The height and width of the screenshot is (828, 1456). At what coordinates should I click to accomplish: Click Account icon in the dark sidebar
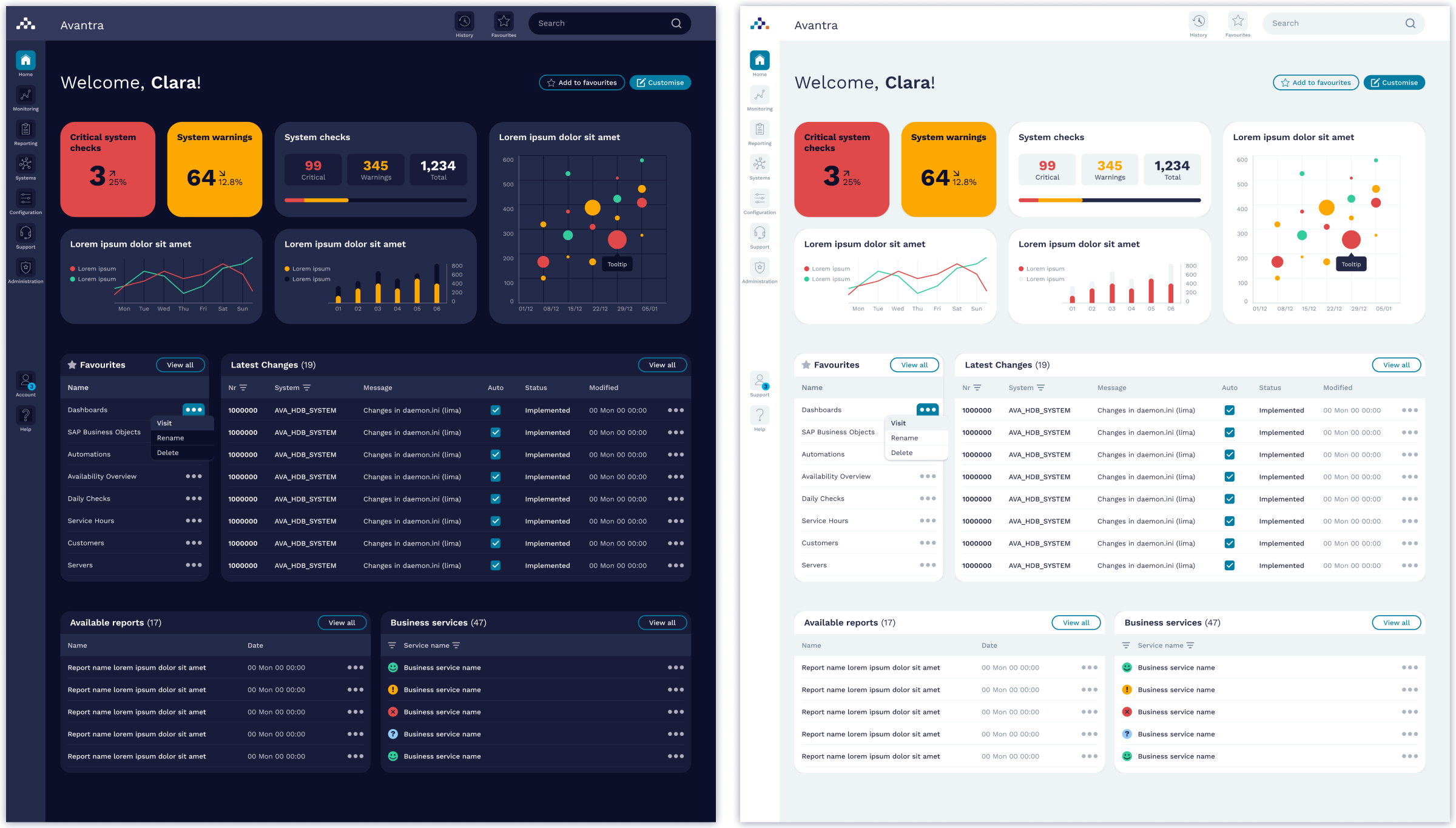(x=25, y=382)
